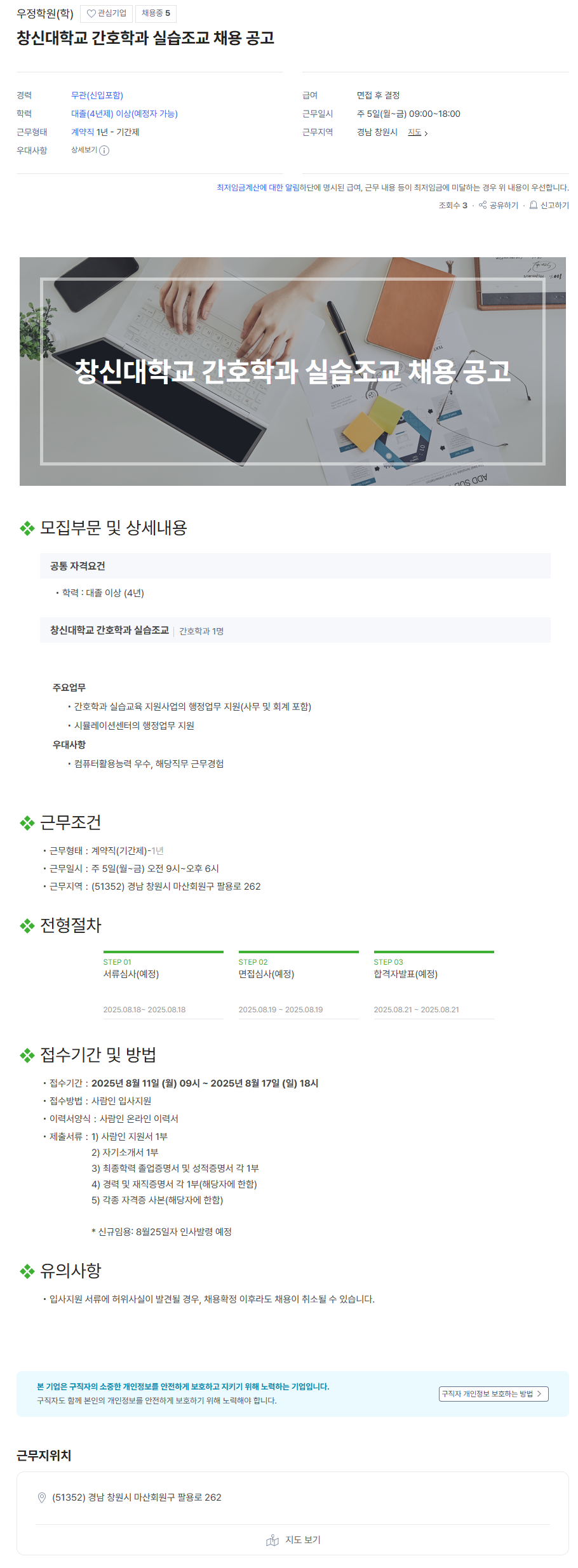Click the 창신대학교 recruitment banner image
This screenshot has height=1568, width=578.
tap(292, 372)
